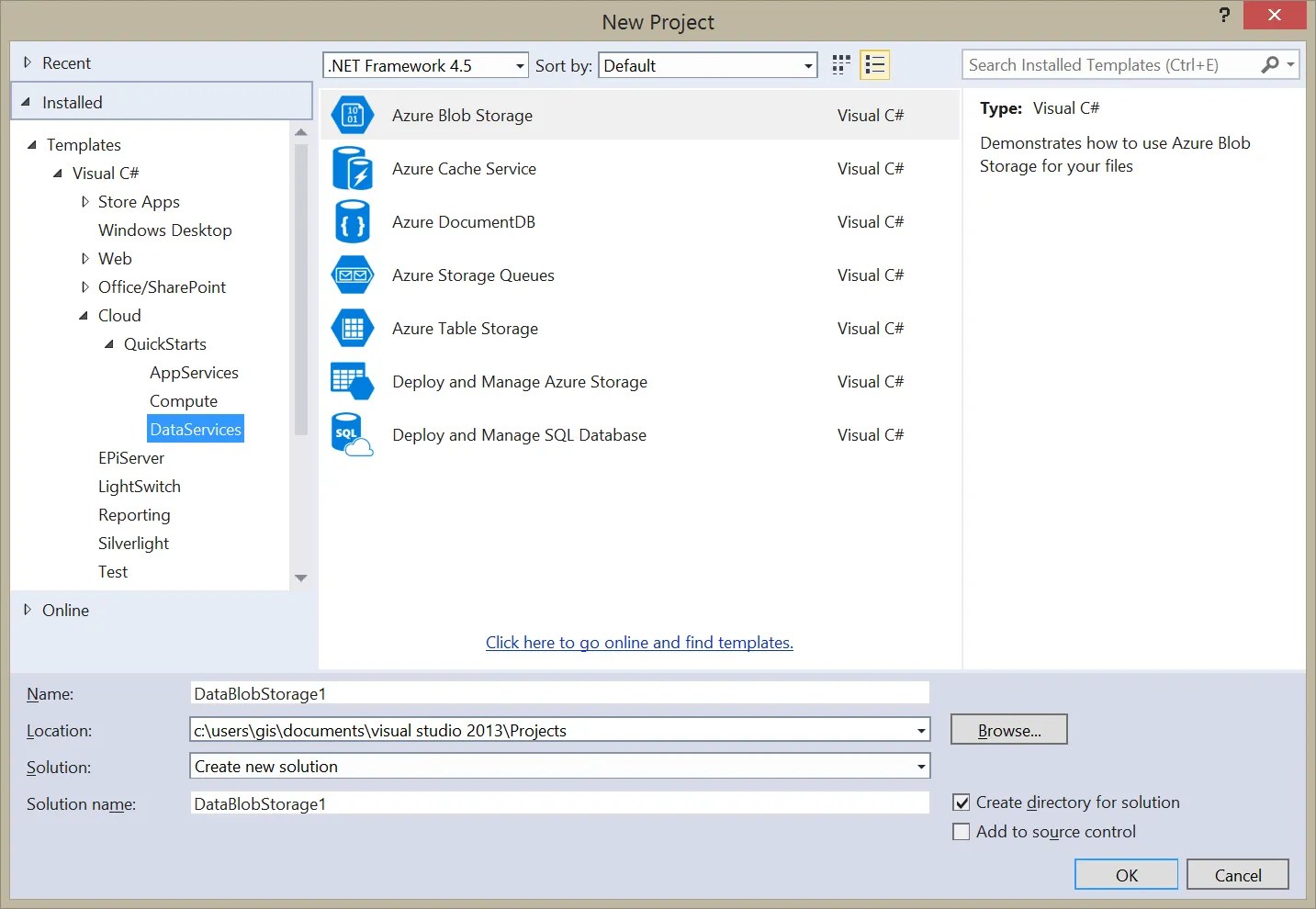Click the tree scrollbar down arrow
Viewport: 1316px width, 909px height.
pyautogui.click(x=301, y=578)
